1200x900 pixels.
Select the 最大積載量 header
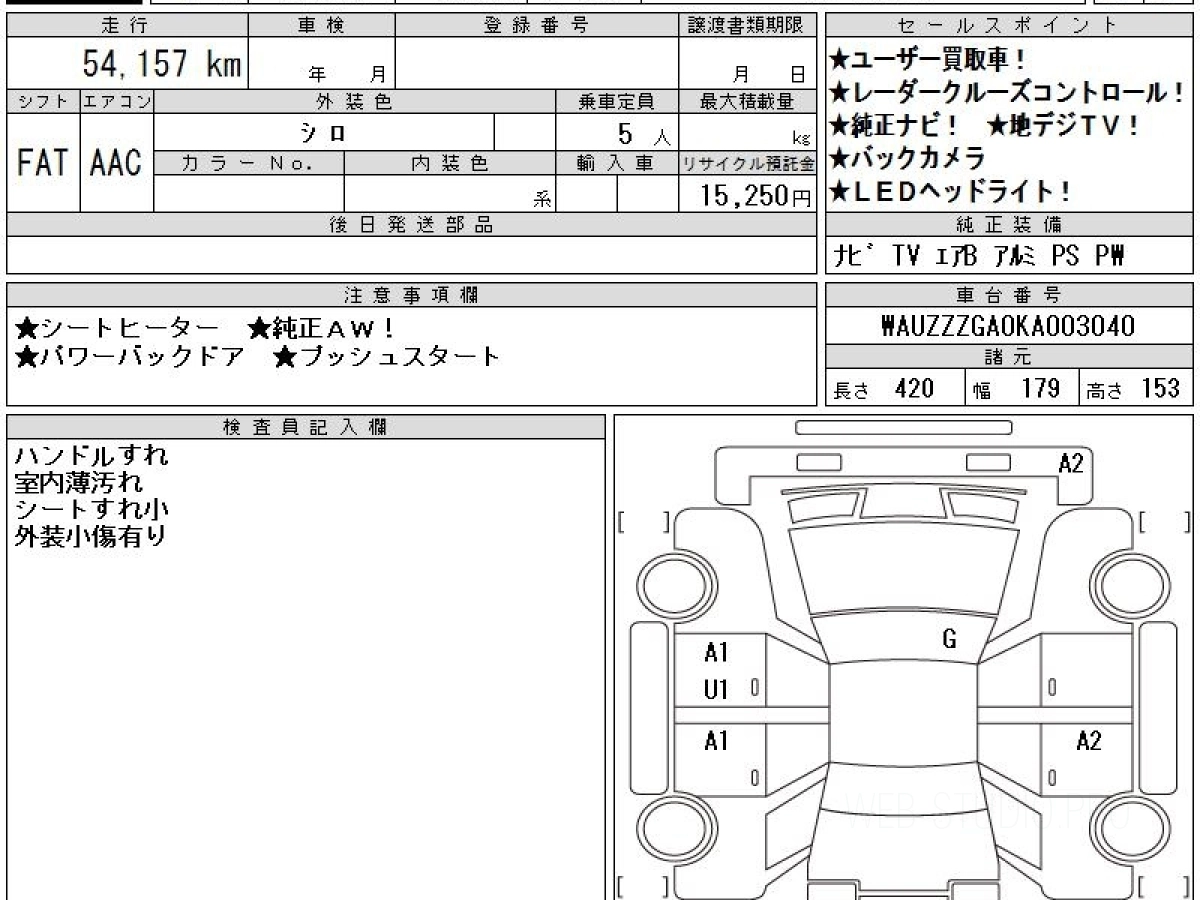click(x=748, y=101)
